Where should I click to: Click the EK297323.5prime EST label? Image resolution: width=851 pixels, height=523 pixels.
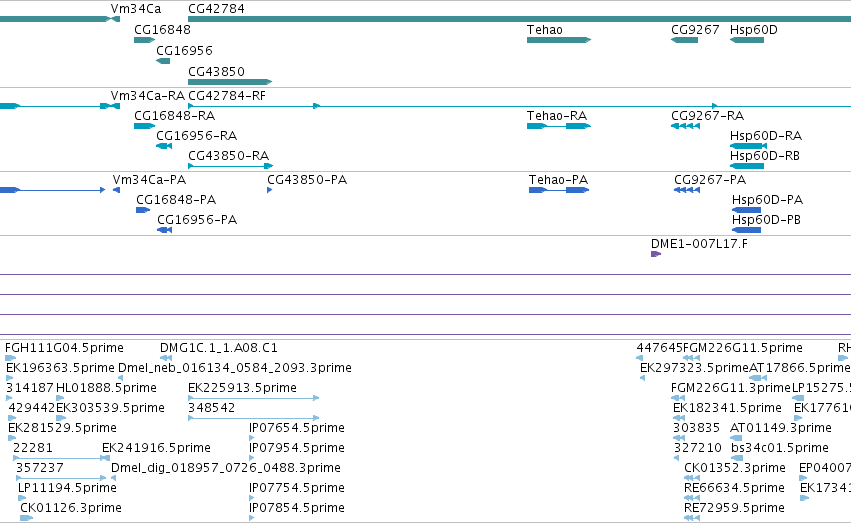pos(694,368)
